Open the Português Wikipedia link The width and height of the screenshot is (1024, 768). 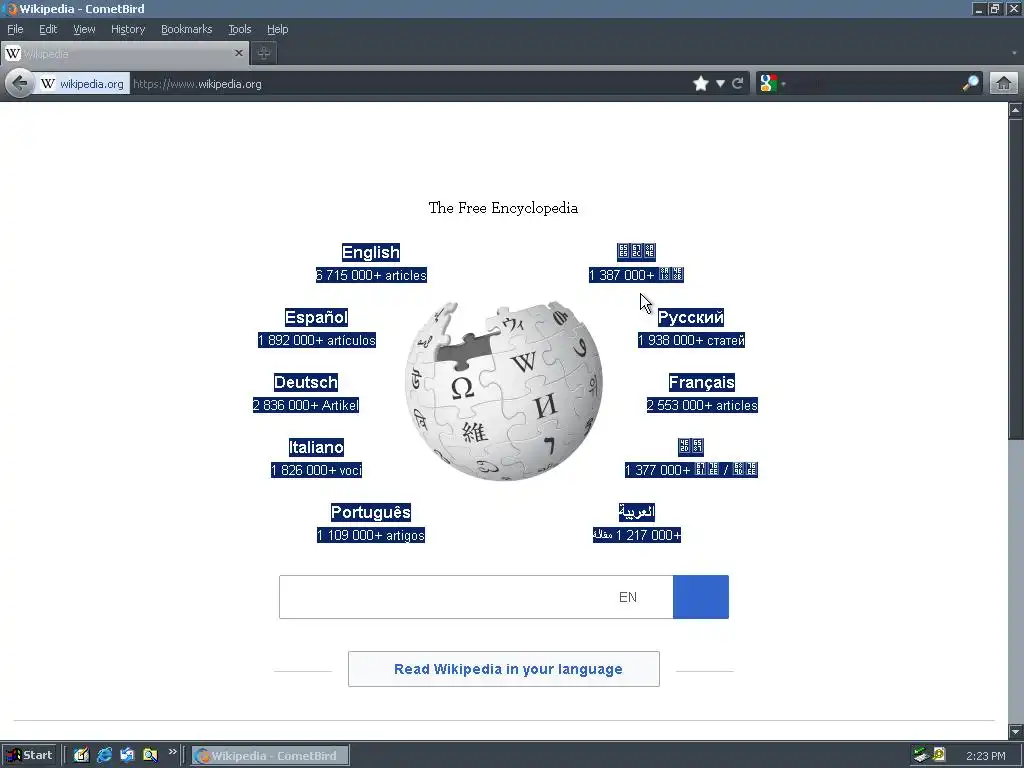[371, 512]
